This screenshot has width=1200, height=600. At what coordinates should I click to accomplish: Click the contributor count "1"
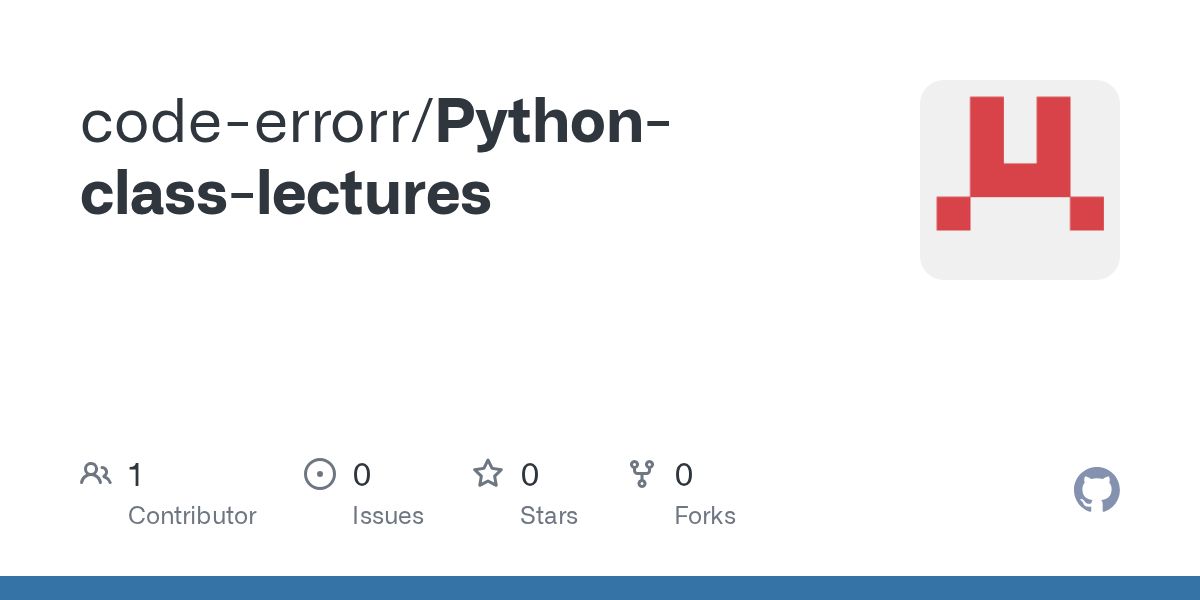(135, 475)
